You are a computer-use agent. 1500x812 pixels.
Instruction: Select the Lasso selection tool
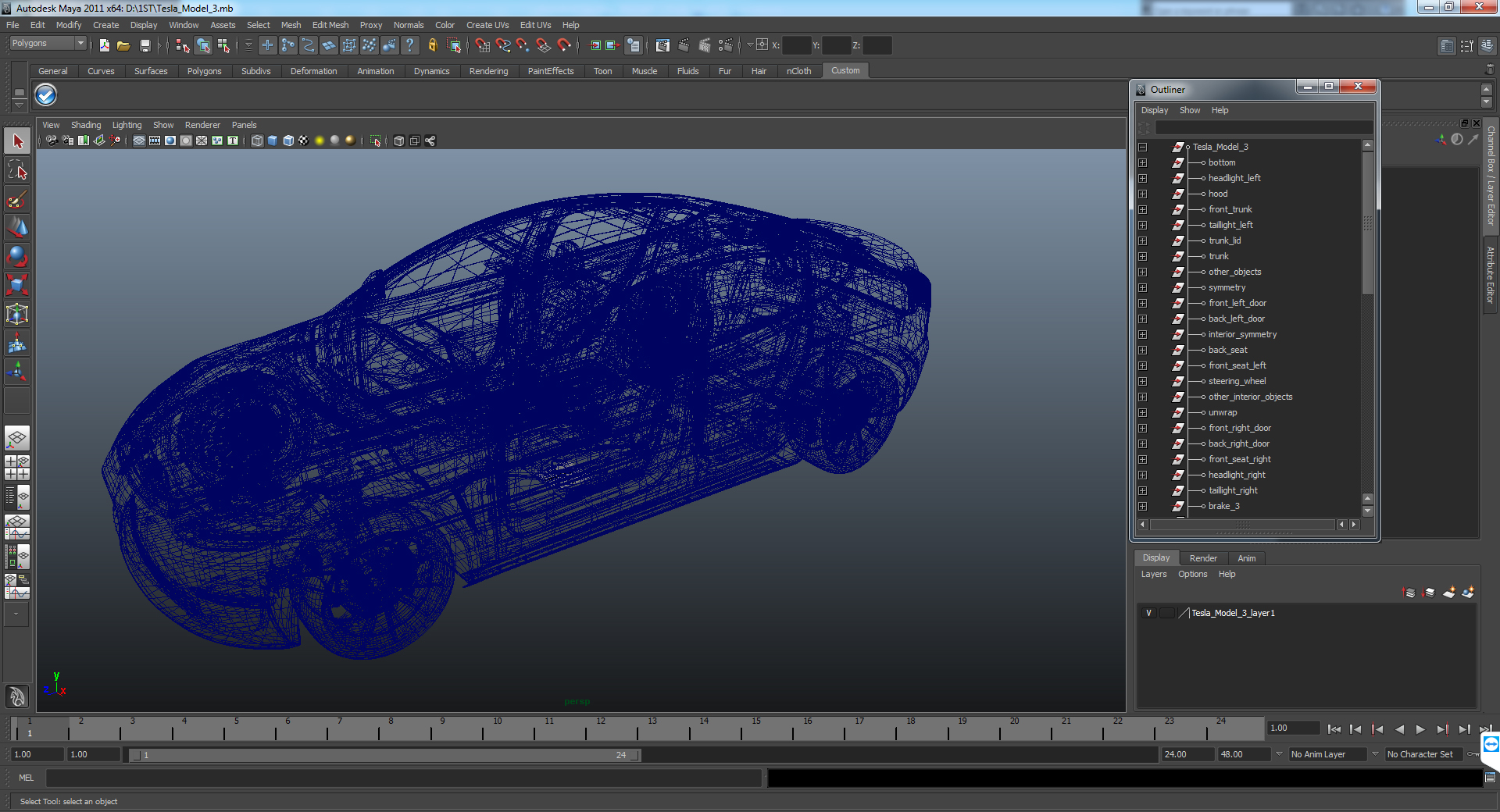click(x=17, y=170)
